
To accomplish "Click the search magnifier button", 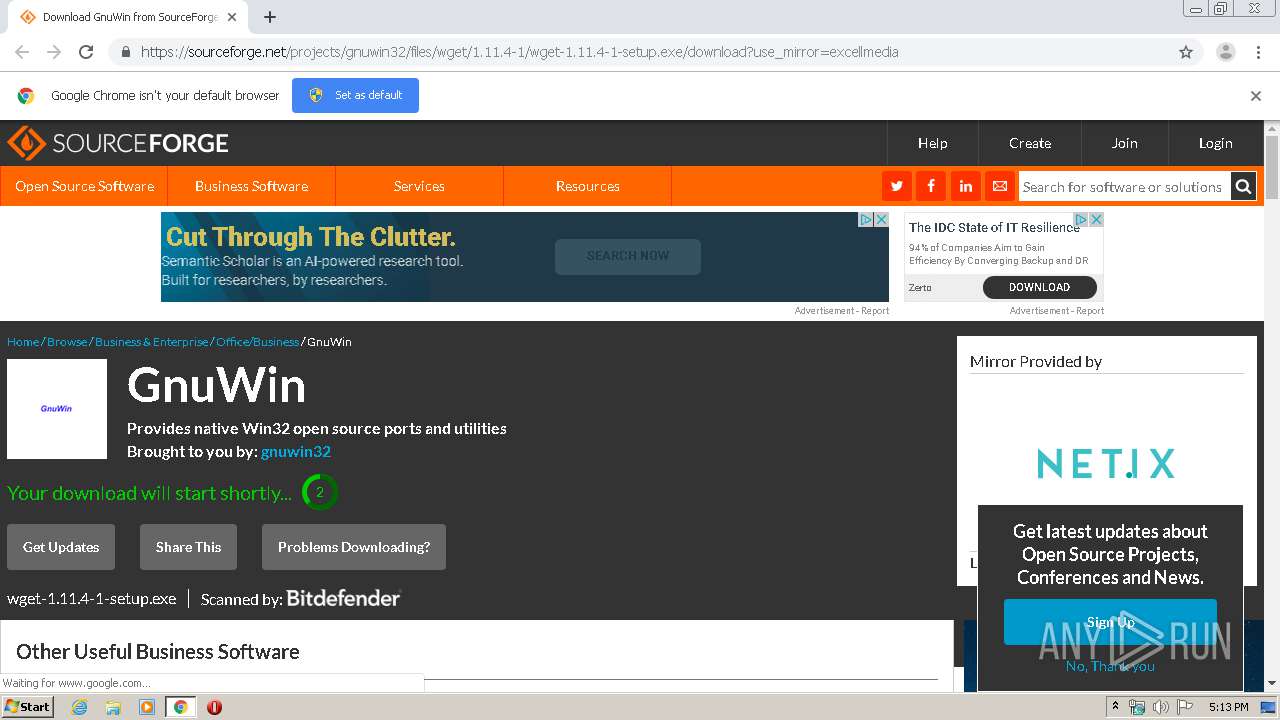I will [1243, 186].
